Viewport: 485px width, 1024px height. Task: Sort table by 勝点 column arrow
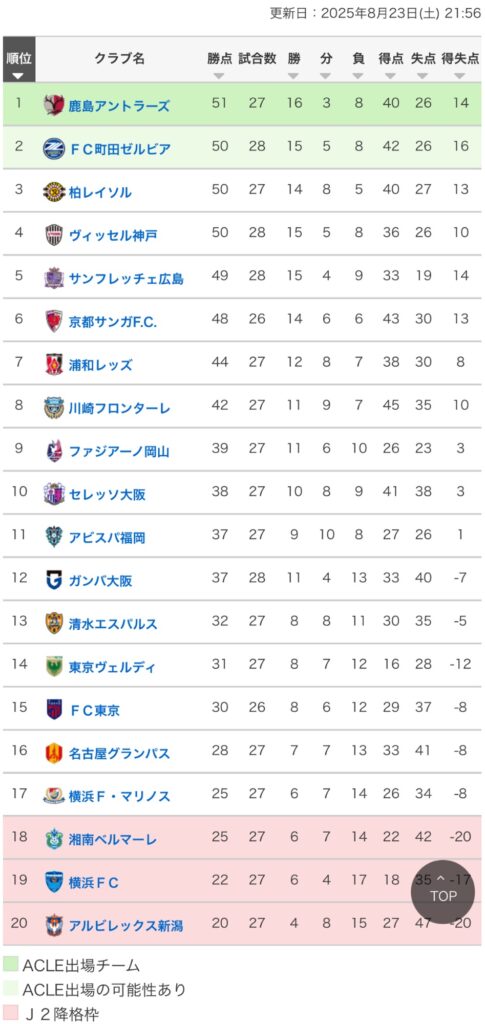tap(219, 76)
